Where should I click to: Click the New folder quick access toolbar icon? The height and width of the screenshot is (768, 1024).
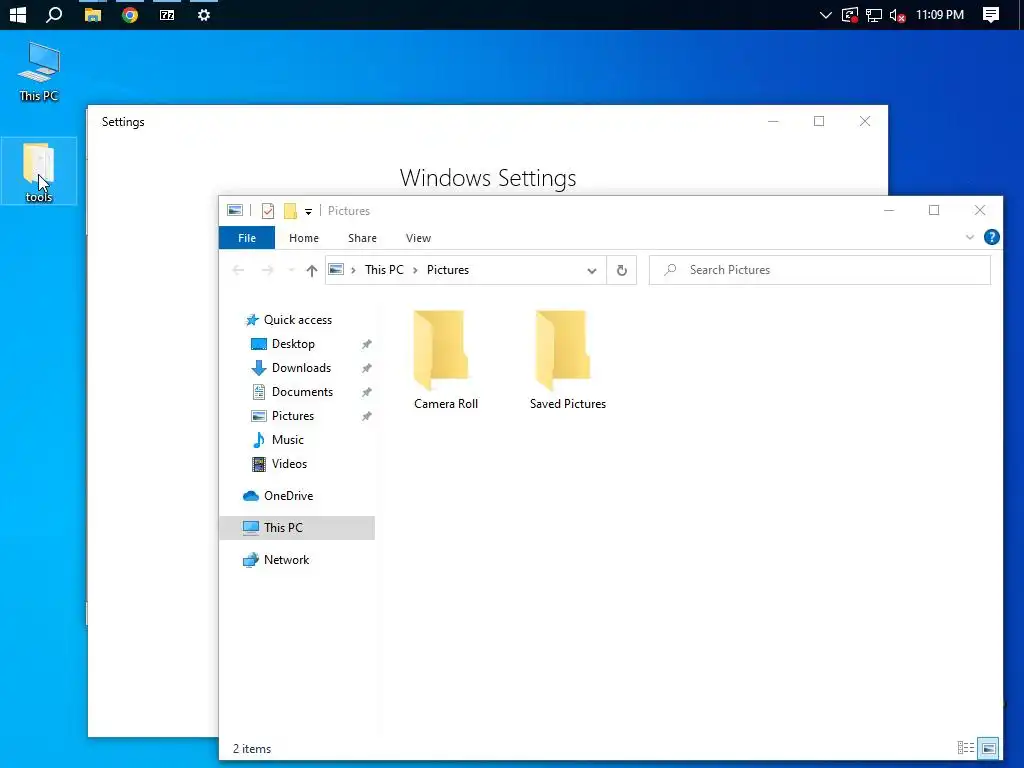coord(290,211)
